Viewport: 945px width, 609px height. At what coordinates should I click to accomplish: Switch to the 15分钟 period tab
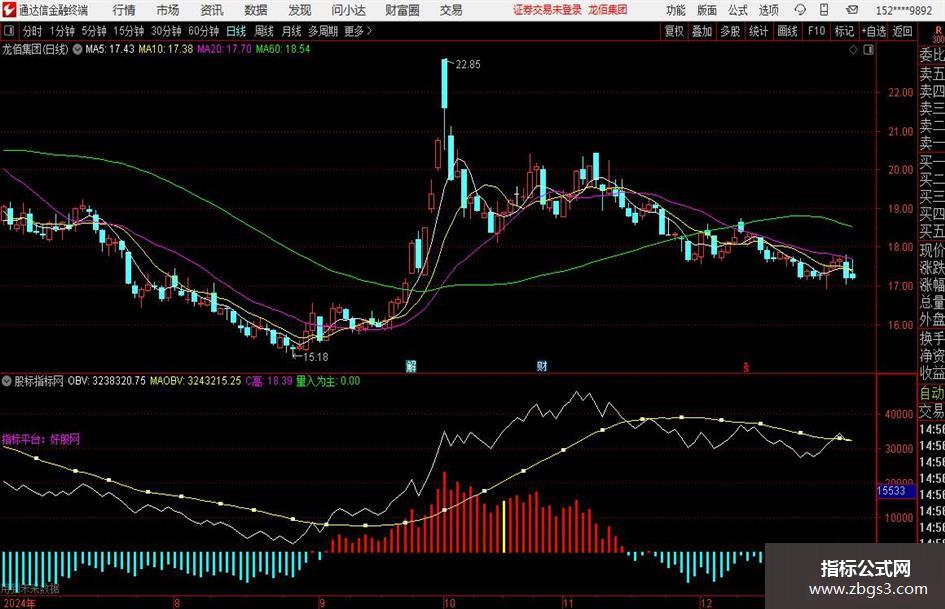click(129, 31)
